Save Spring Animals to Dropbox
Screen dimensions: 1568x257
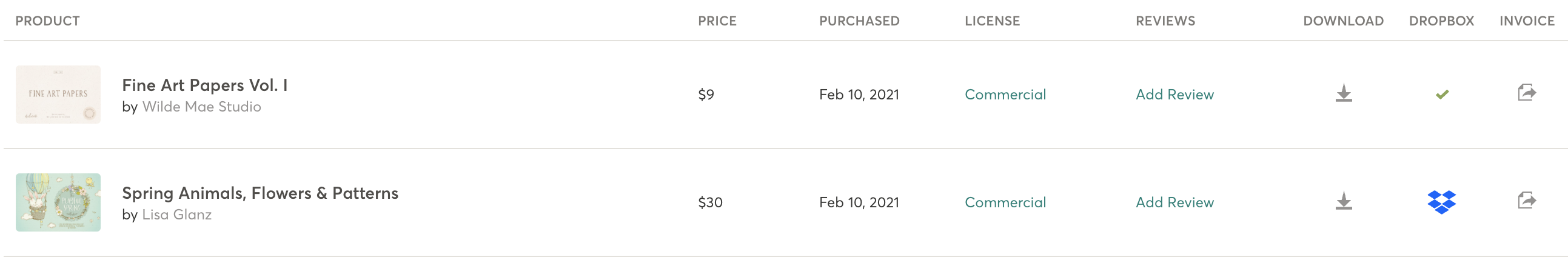(x=1441, y=202)
